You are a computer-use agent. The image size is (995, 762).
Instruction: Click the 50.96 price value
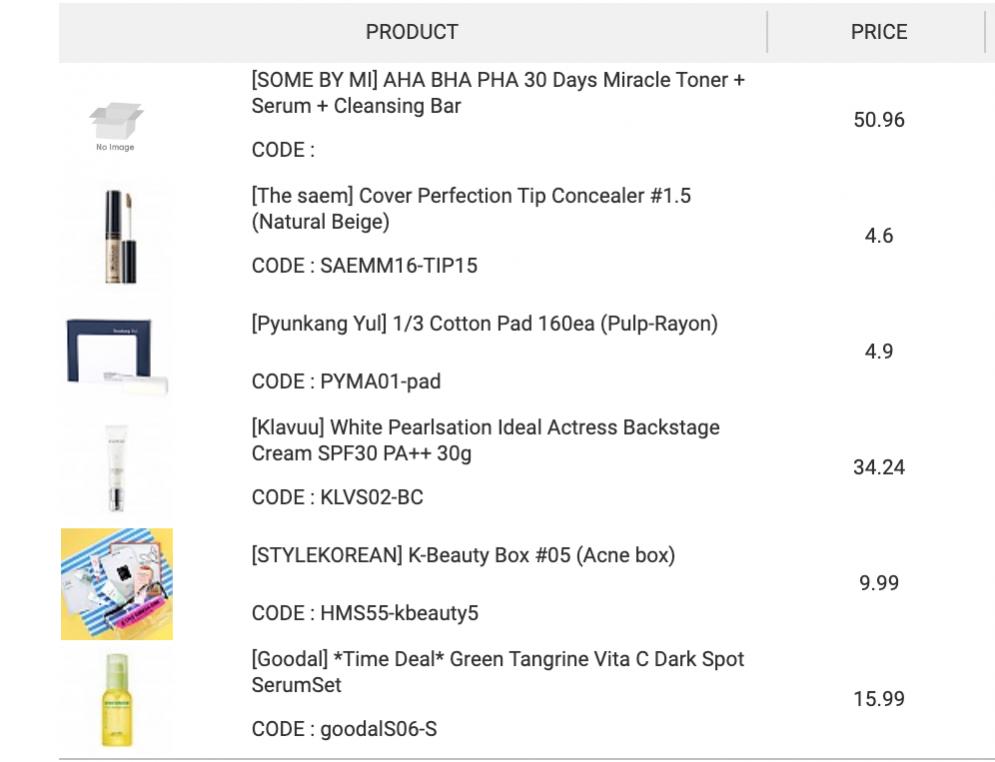(x=879, y=120)
